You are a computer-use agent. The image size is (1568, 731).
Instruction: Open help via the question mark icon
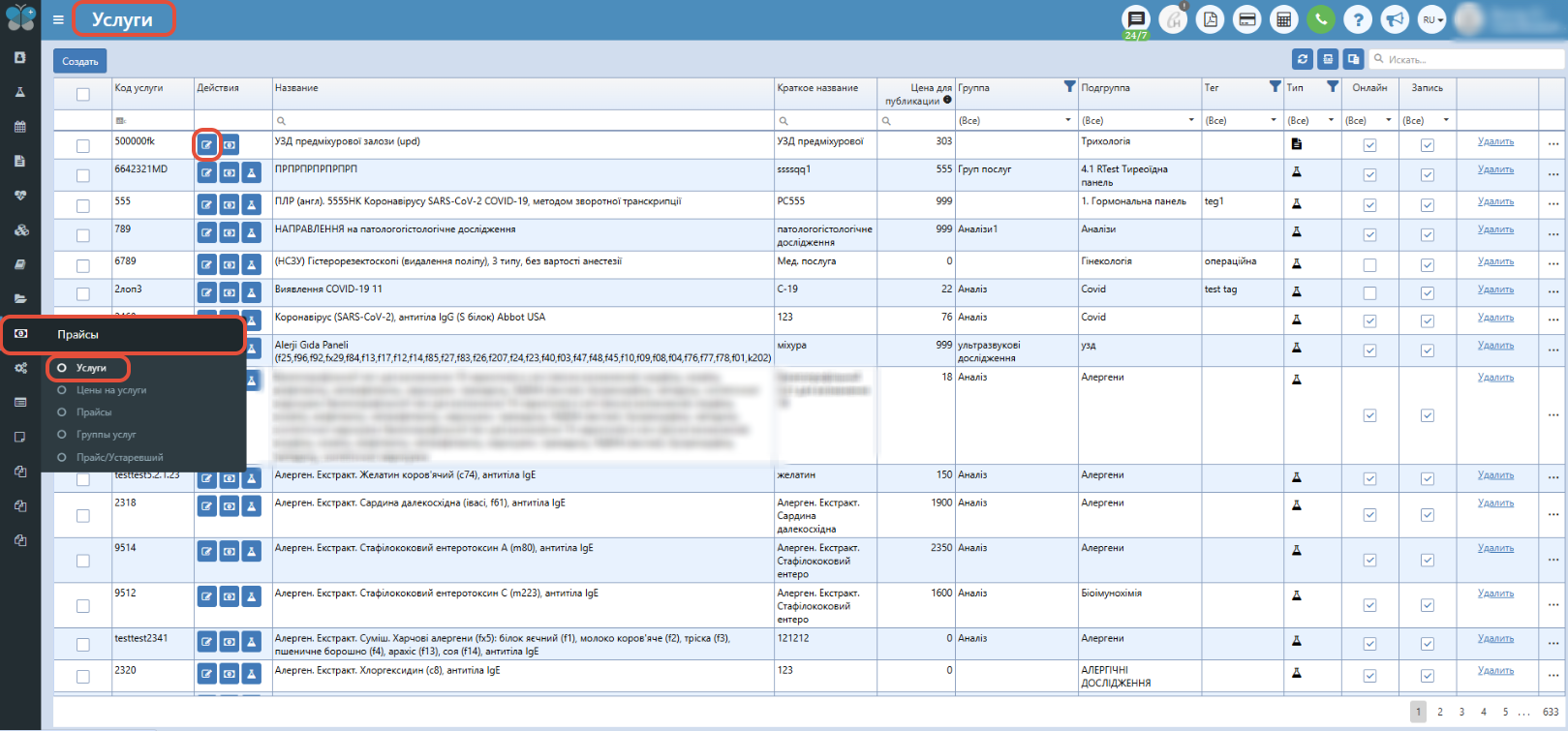pyautogui.click(x=1358, y=19)
